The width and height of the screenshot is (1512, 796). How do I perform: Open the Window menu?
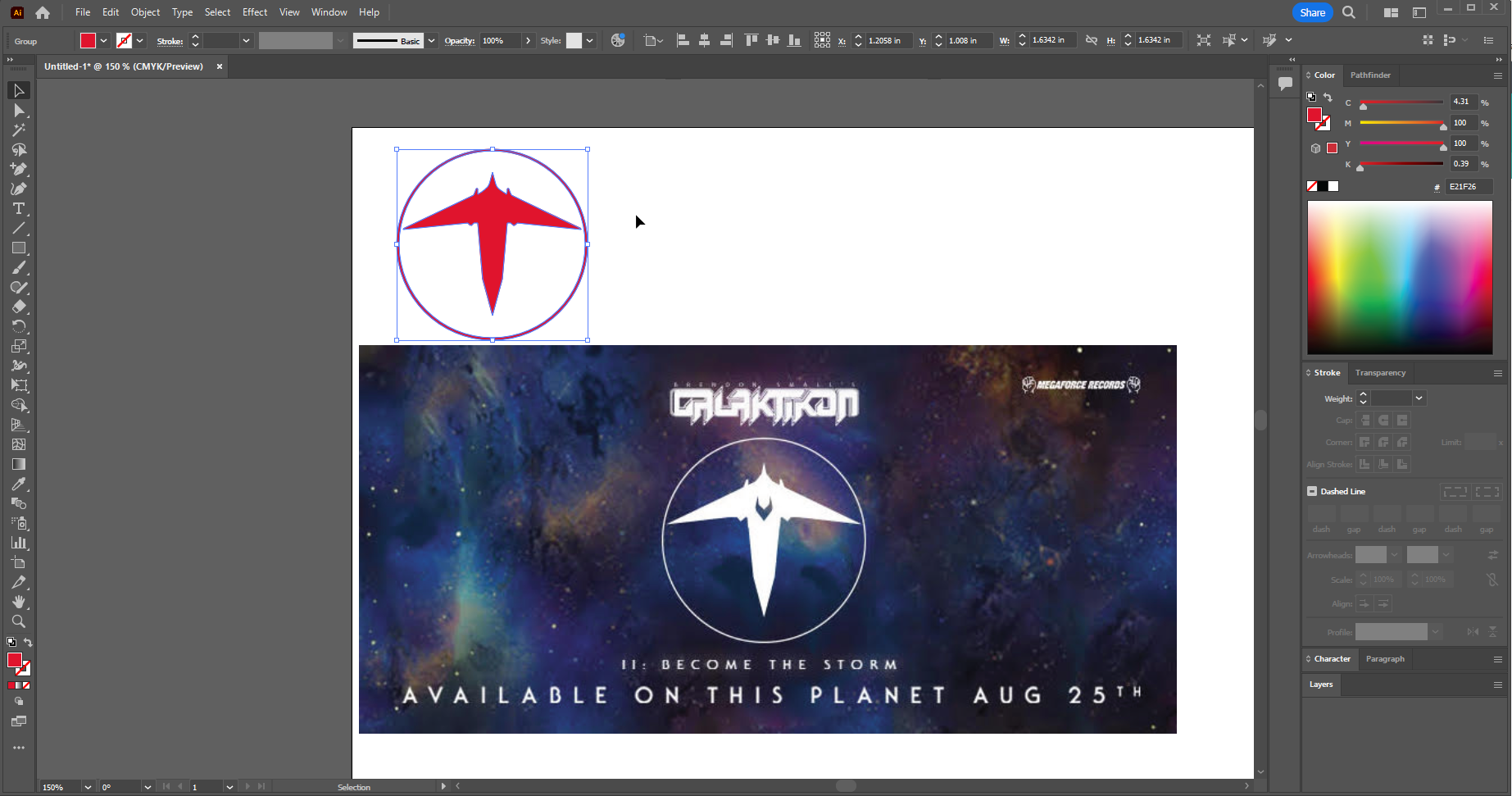pos(329,12)
